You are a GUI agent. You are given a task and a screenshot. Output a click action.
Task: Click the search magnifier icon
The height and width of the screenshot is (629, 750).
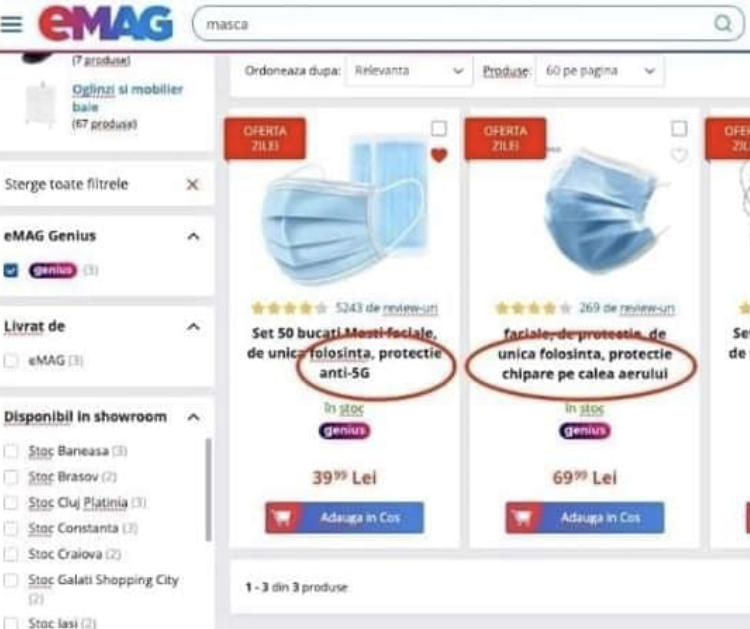[x=723, y=23]
